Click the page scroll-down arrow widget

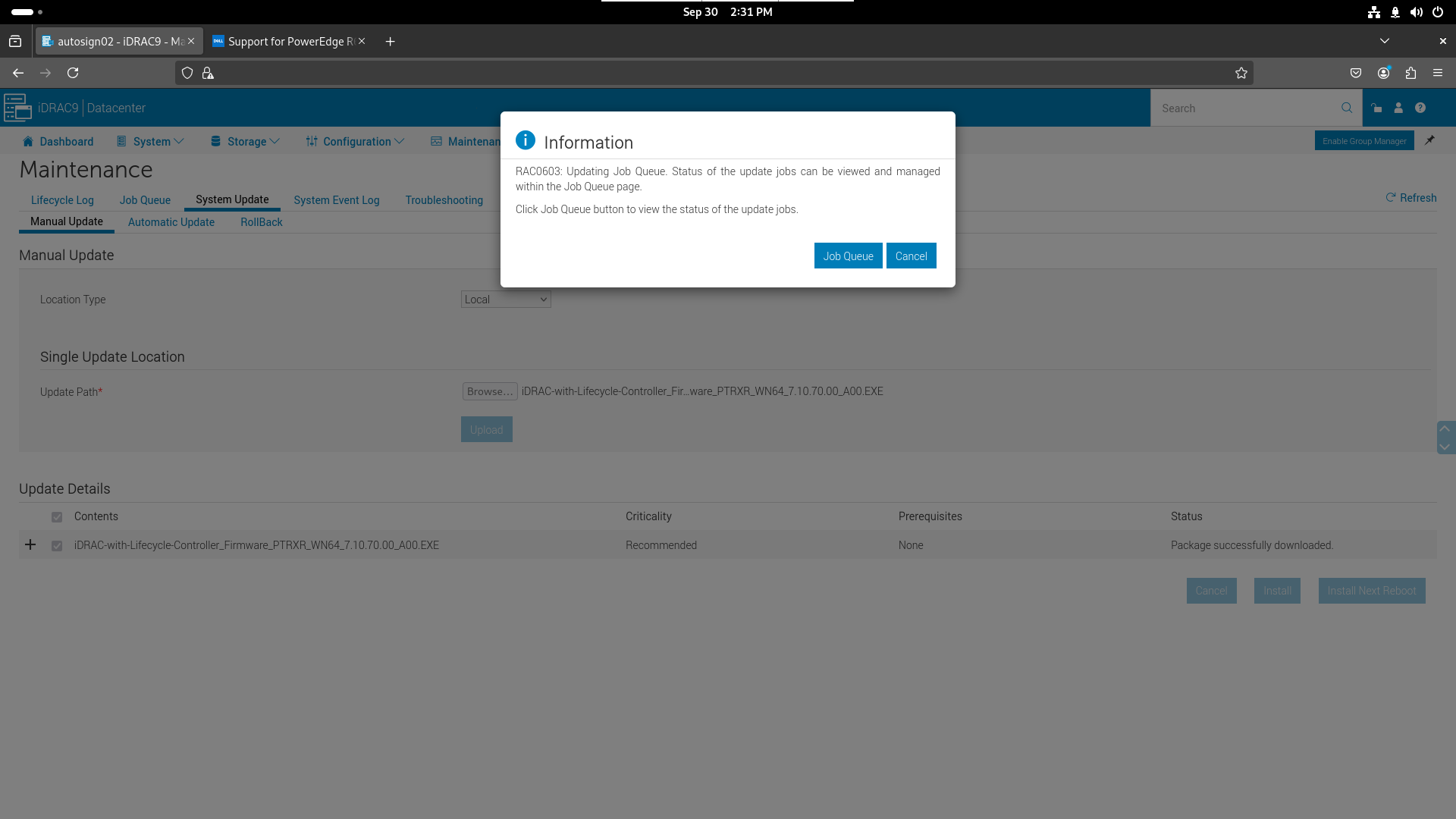click(x=1445, y=447)
